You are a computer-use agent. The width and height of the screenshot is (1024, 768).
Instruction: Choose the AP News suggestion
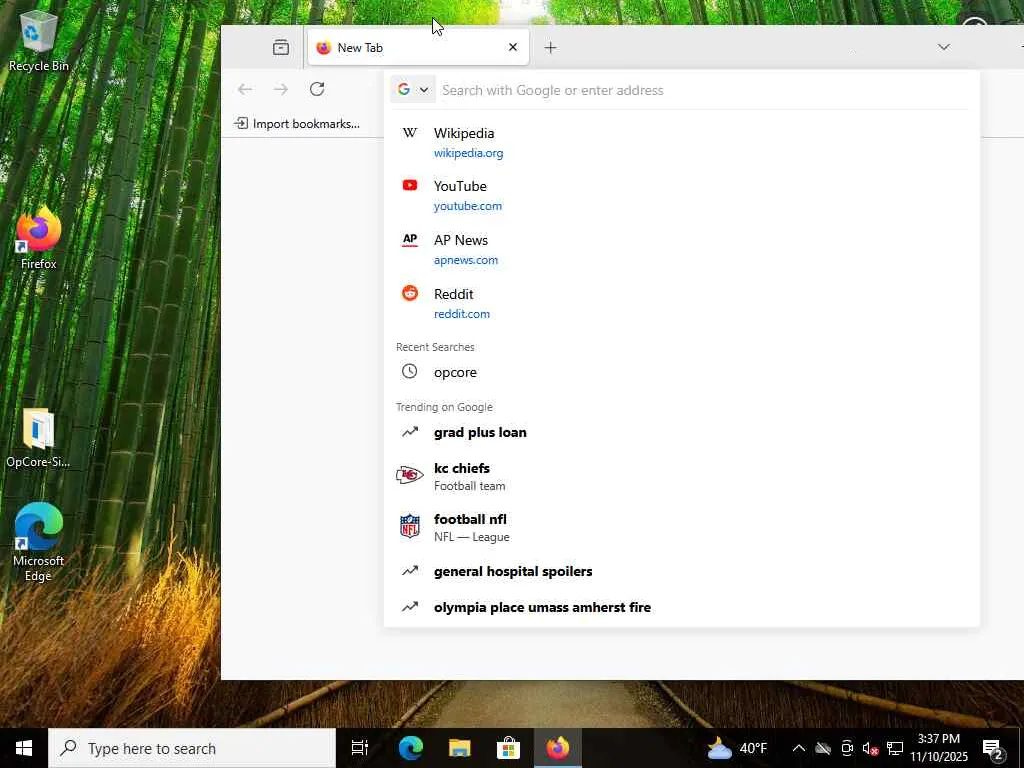pos(681,249)
